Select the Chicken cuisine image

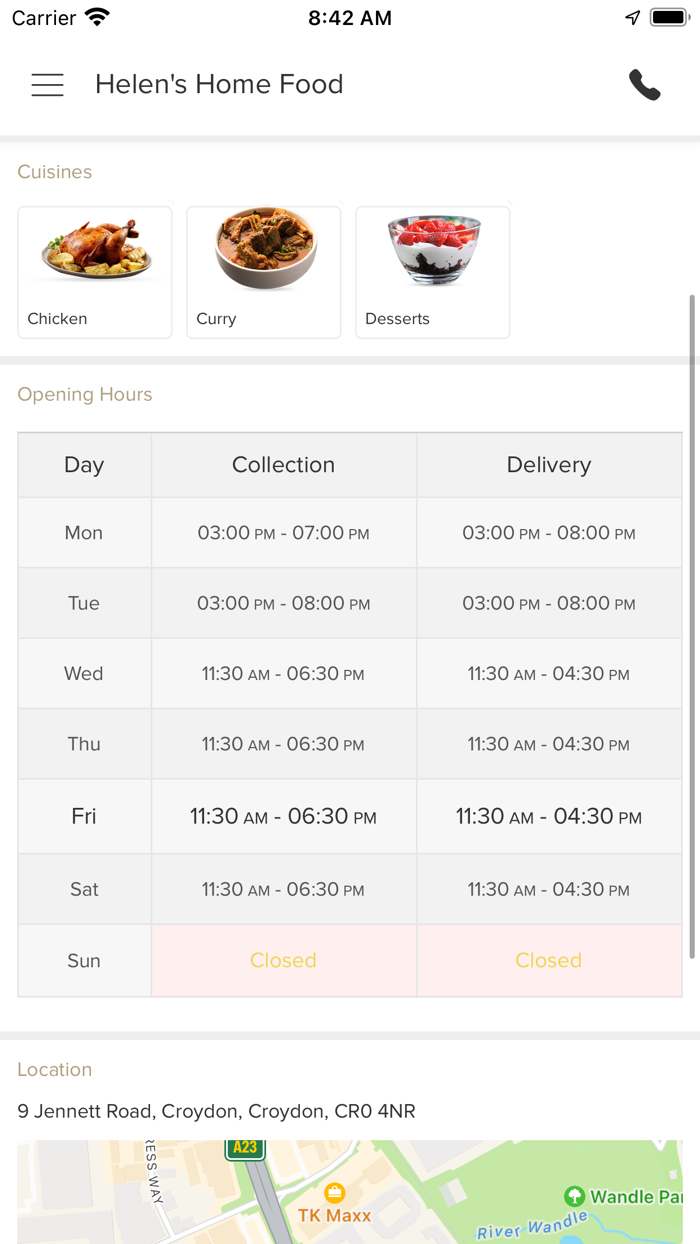(96, 251)
